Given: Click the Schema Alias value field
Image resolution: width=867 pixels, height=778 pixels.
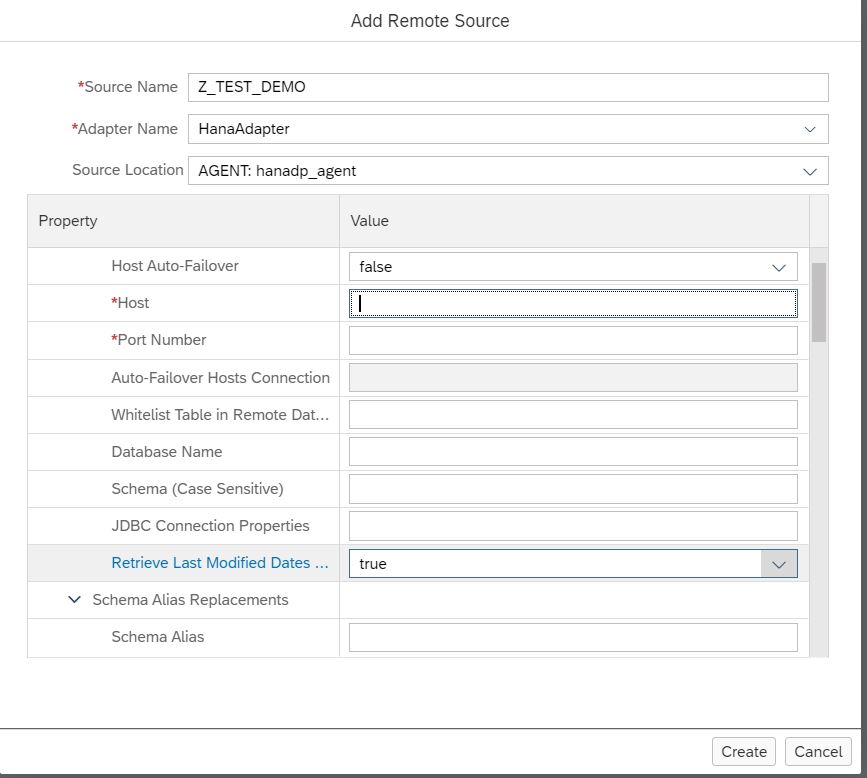Looking at the screenshot, I should tap(573, 638).
